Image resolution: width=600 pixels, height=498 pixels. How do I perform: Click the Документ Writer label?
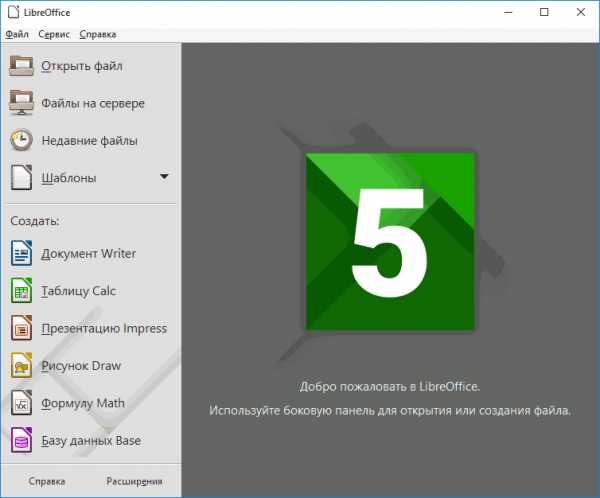coord(88,254)
